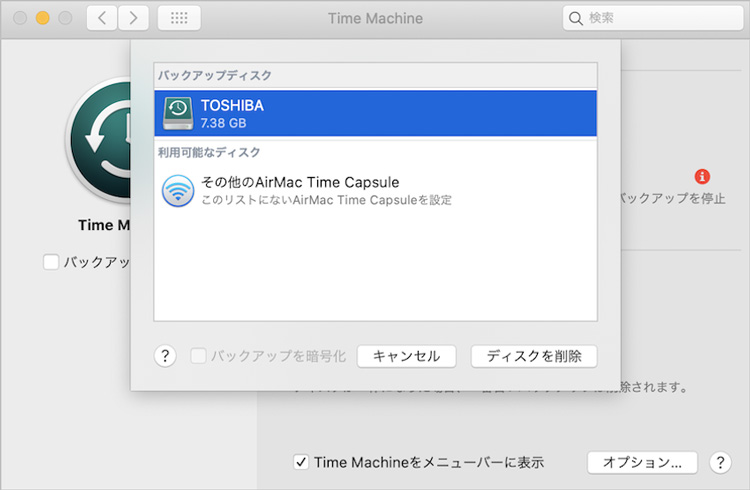Click the search magnifier icon

point(575,19)
